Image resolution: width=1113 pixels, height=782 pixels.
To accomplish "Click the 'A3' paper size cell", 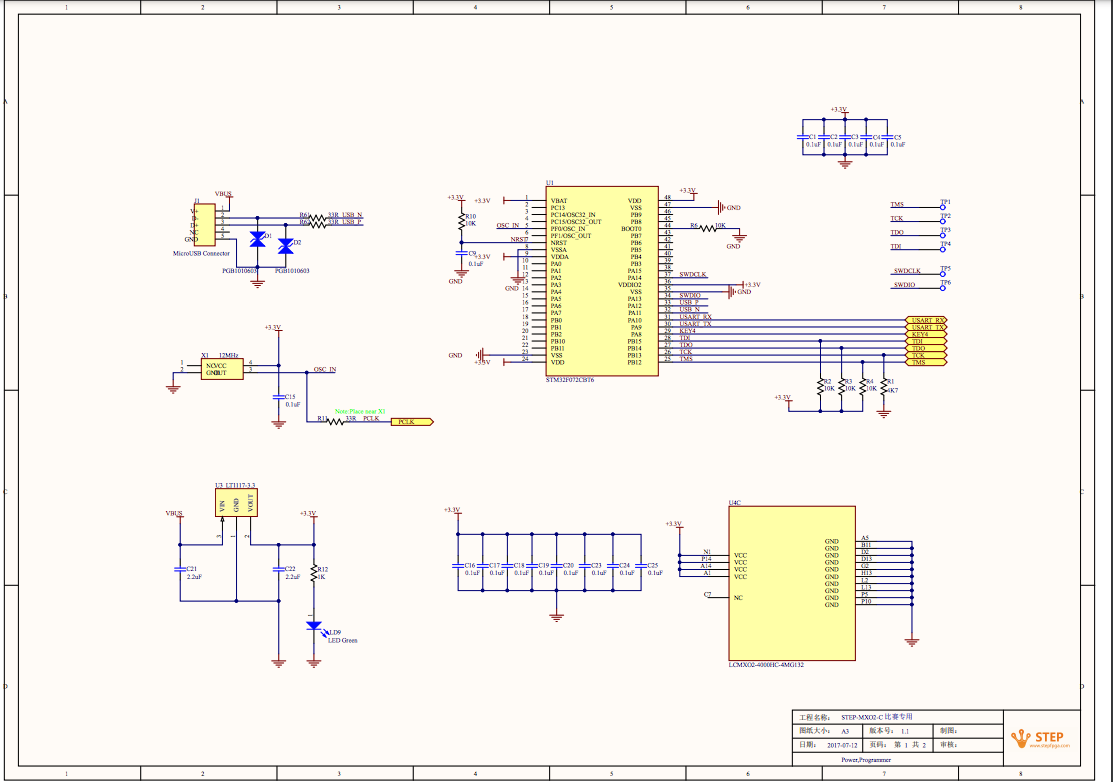I will 845,731.
